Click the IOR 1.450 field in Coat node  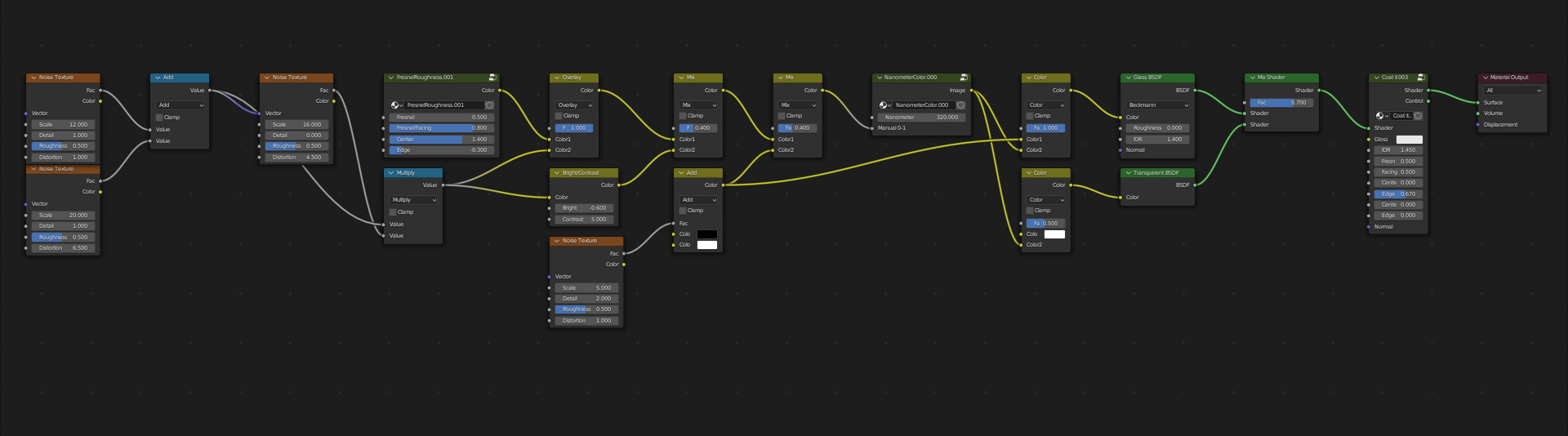pos(1398,150)
